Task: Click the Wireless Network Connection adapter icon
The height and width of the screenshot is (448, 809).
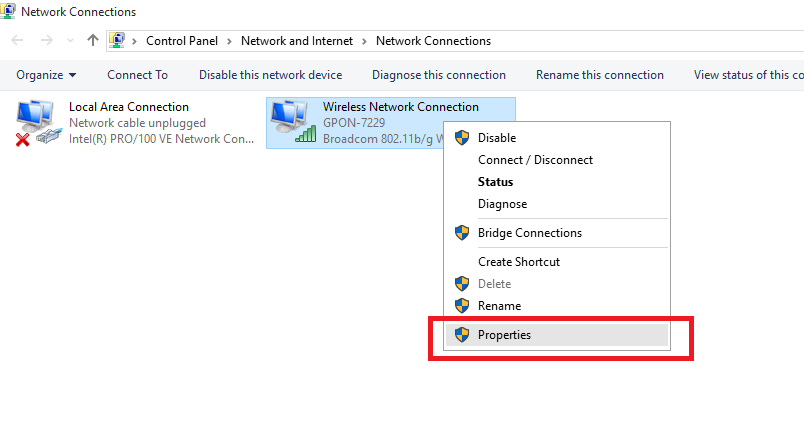Action: [x=293, y=122]
